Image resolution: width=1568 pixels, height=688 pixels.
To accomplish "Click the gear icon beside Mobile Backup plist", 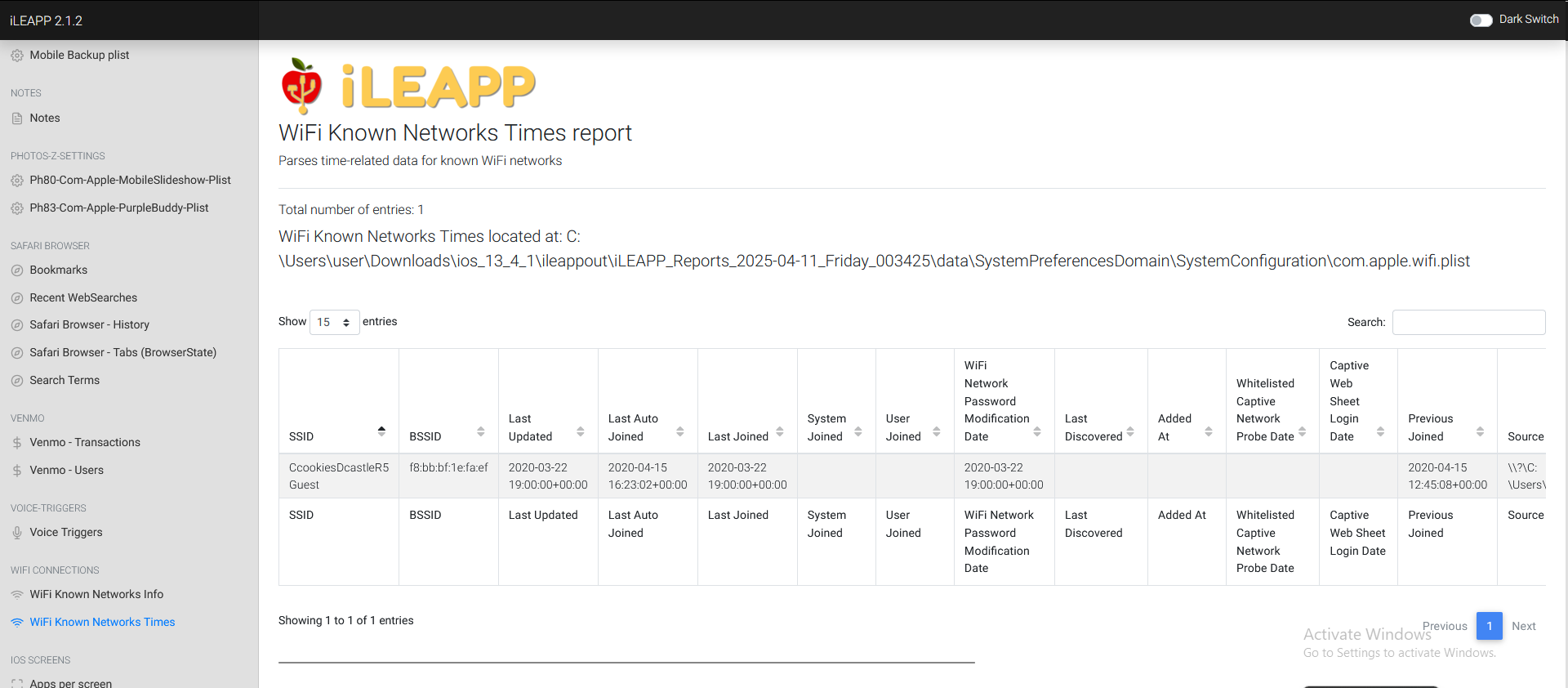I will (17, 56).
